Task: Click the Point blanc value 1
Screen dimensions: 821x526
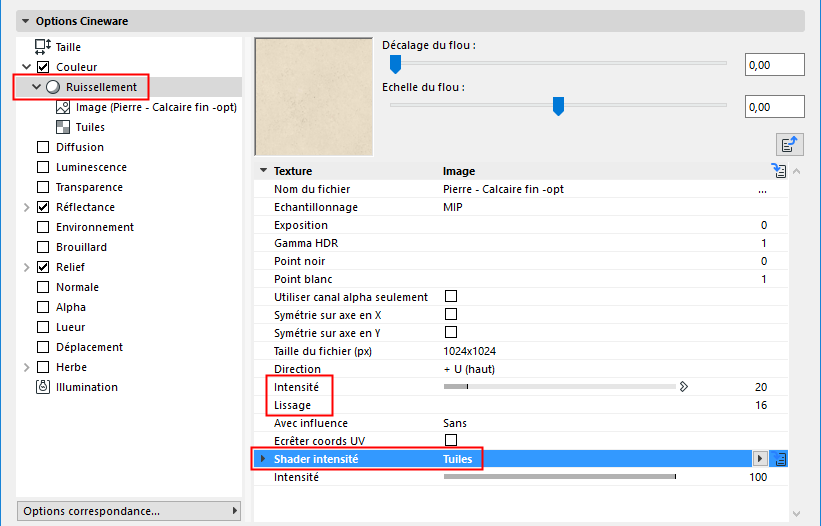Action: 764,279
